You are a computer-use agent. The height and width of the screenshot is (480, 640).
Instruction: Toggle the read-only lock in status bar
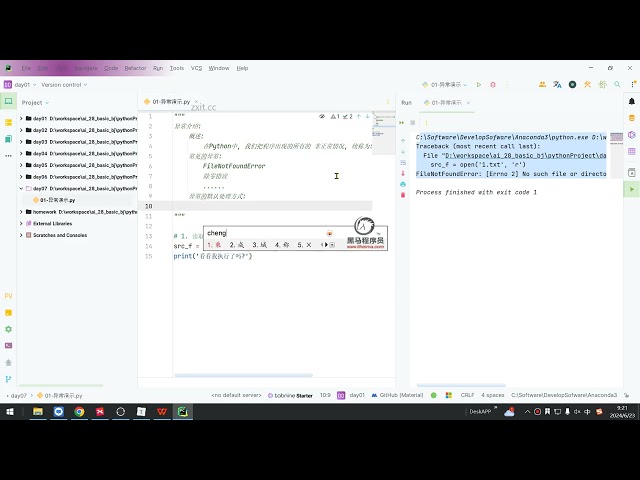[627, 395]
